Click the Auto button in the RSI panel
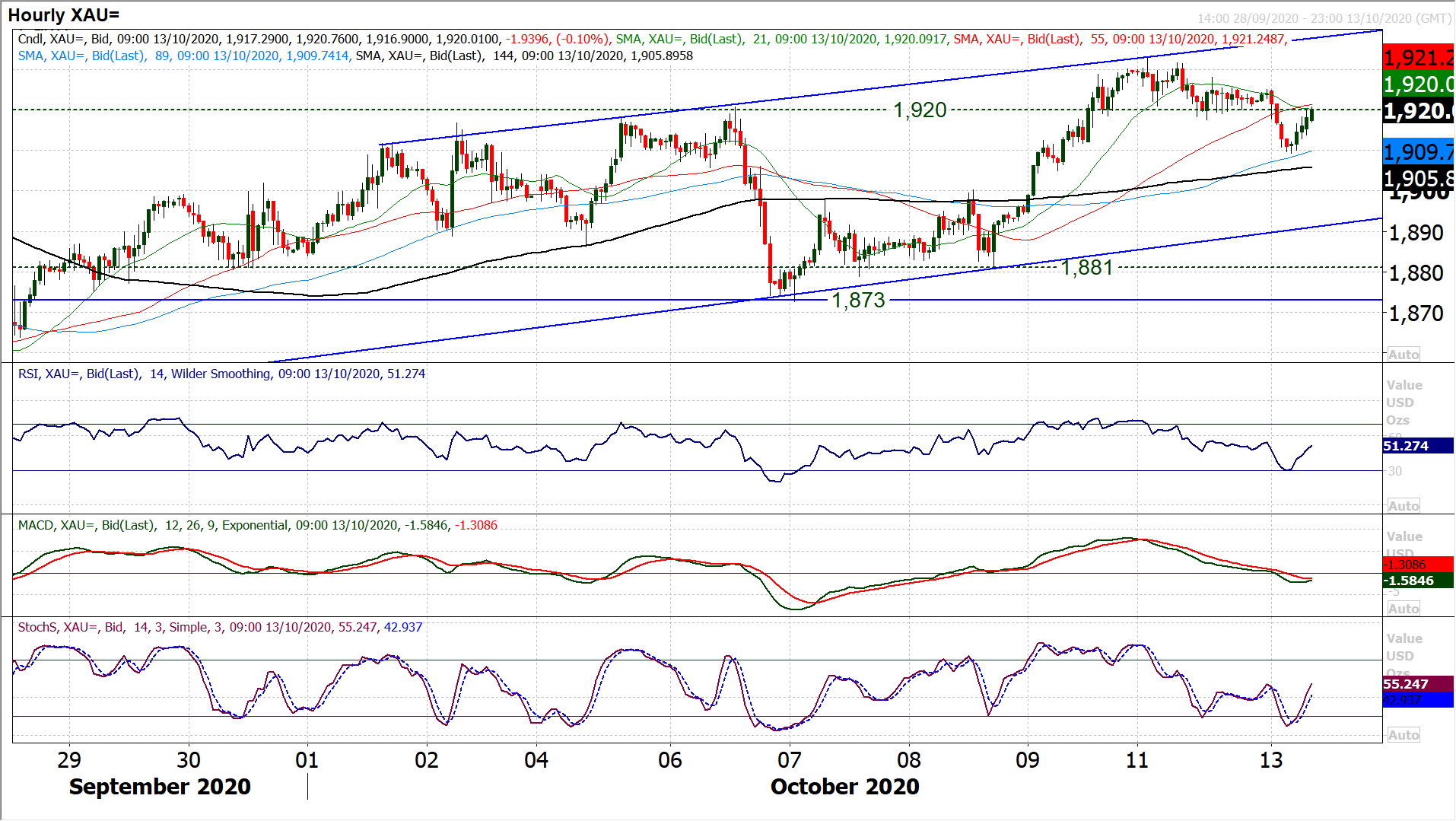The height and width of the screenshot is (821, 1456). [1404, 506]
